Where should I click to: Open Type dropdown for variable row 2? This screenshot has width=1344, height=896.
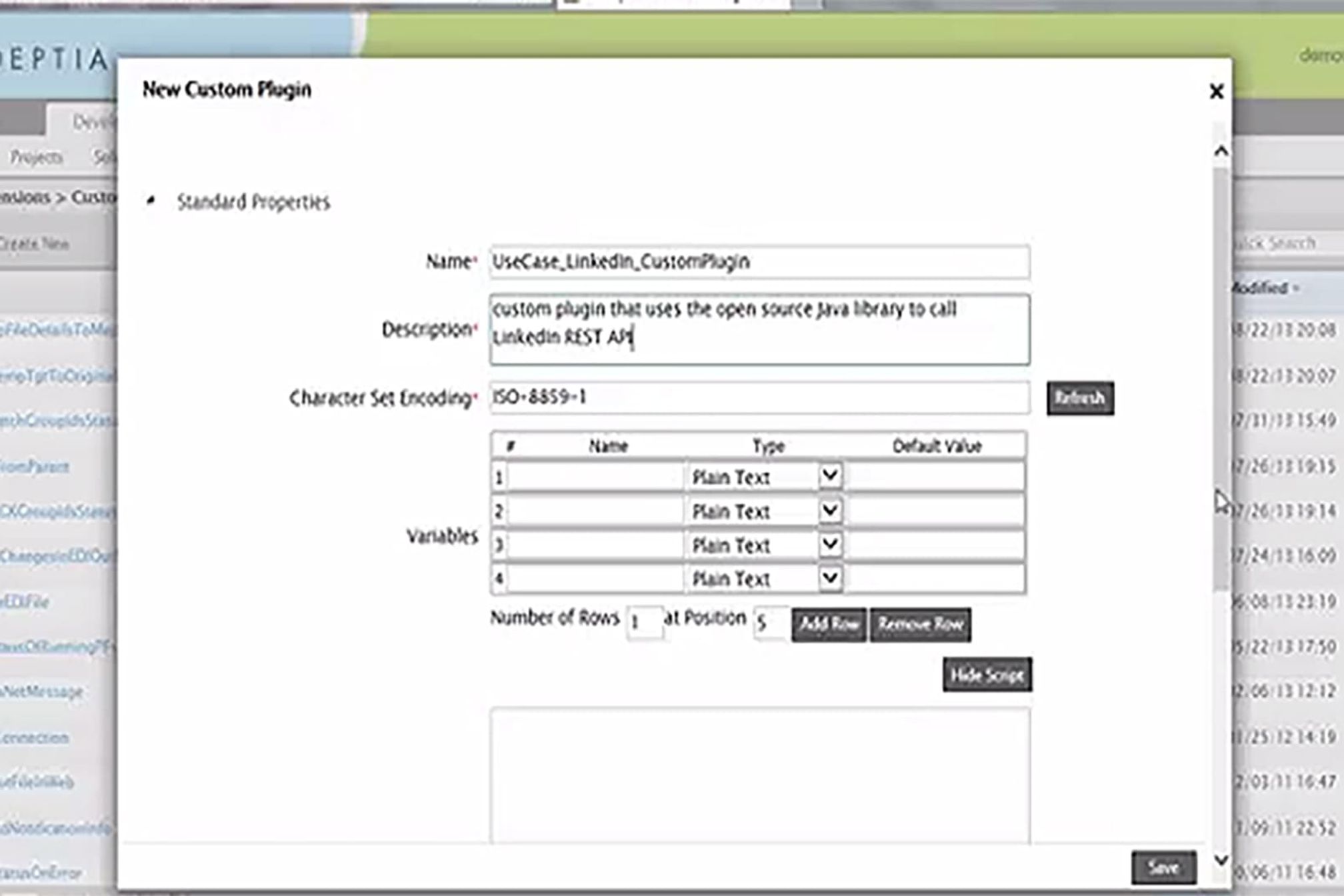coord(829,511)
